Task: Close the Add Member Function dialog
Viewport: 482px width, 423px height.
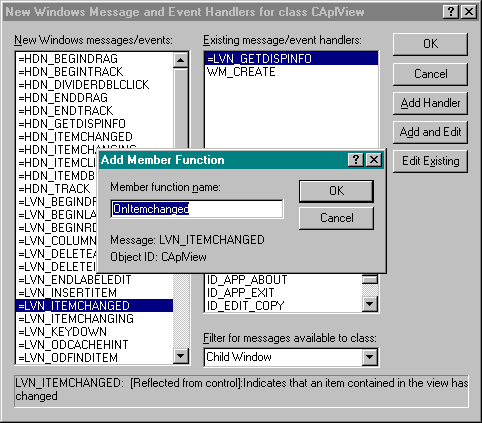Action: (374, 160)
